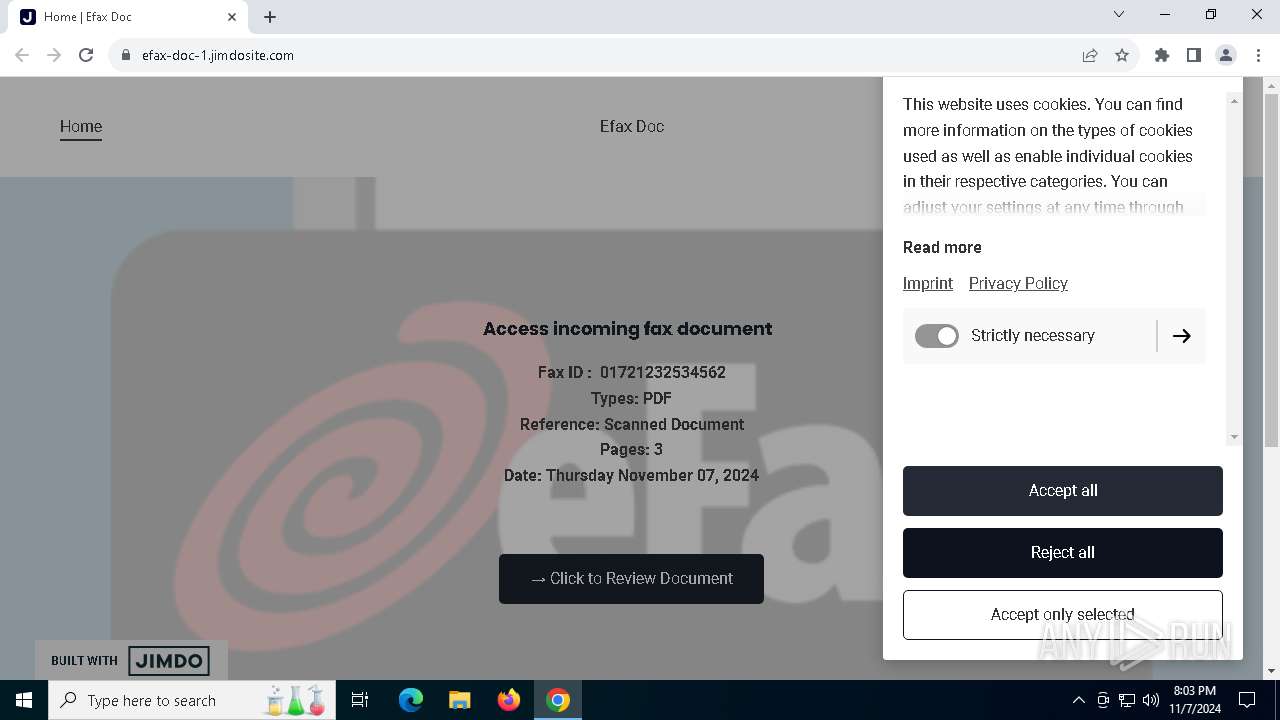Click the browser back arrow
Screen dimensions: 1280x720
(x=22, y=55)
